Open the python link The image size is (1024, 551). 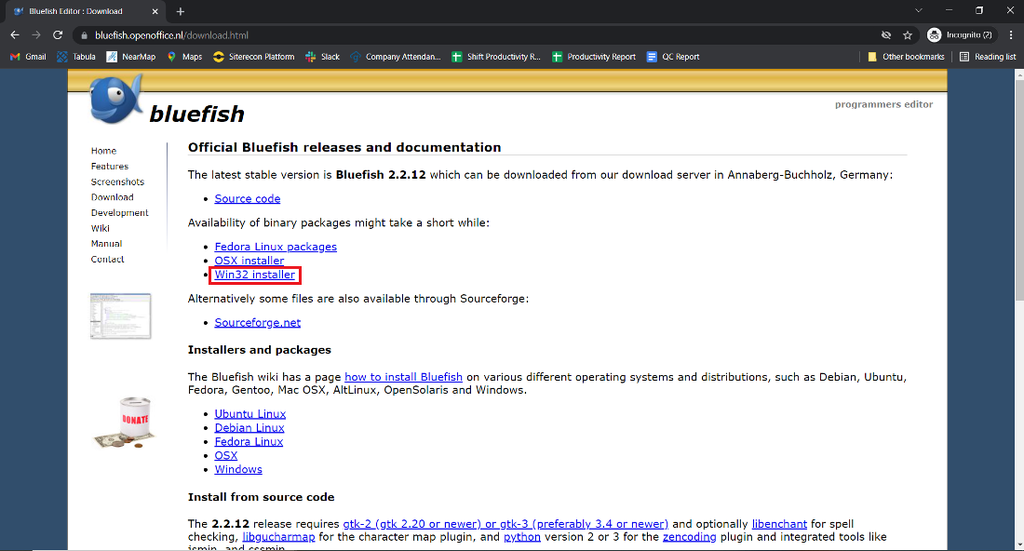(522, 537)
